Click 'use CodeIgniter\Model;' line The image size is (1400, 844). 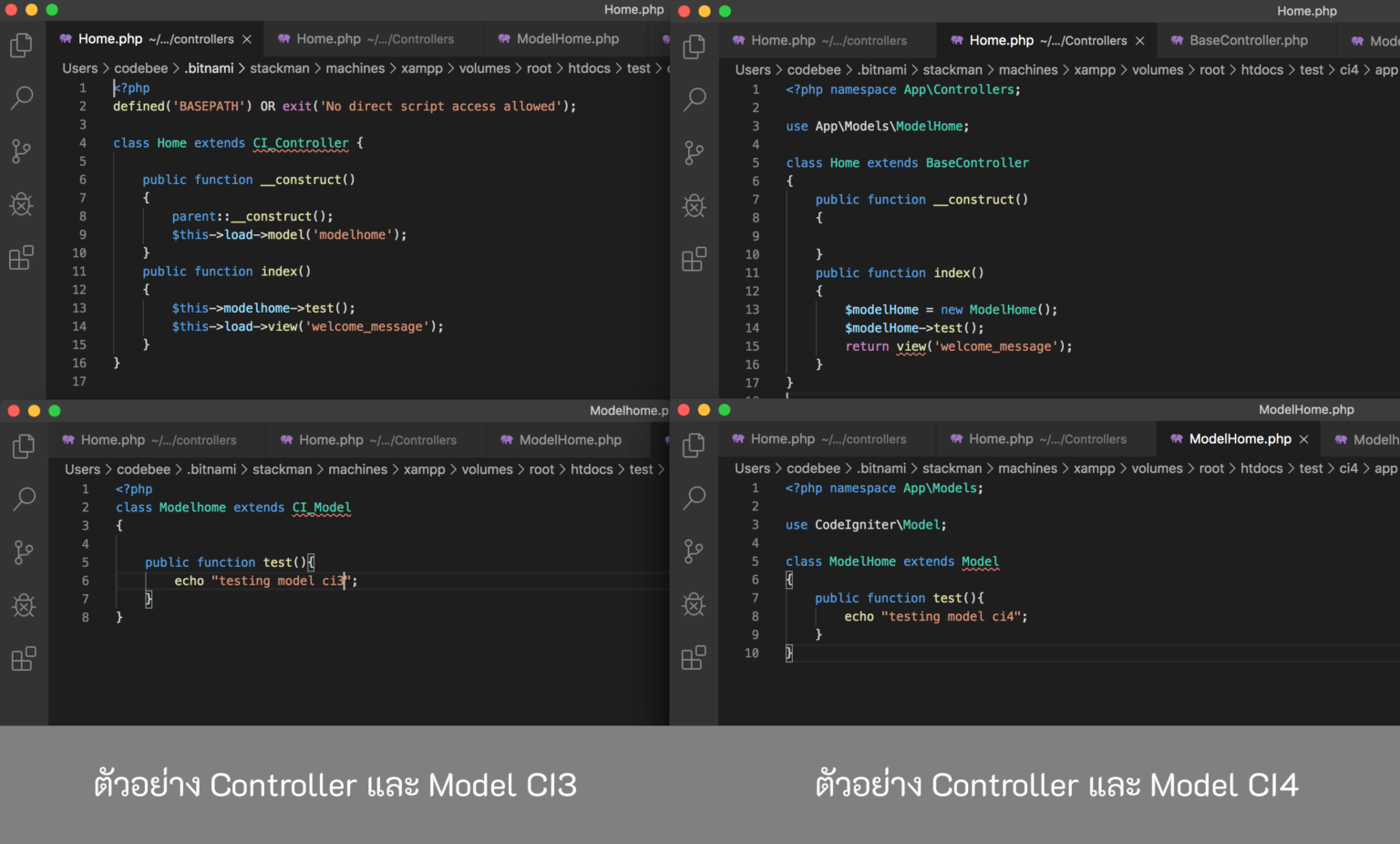click(866, 525)
